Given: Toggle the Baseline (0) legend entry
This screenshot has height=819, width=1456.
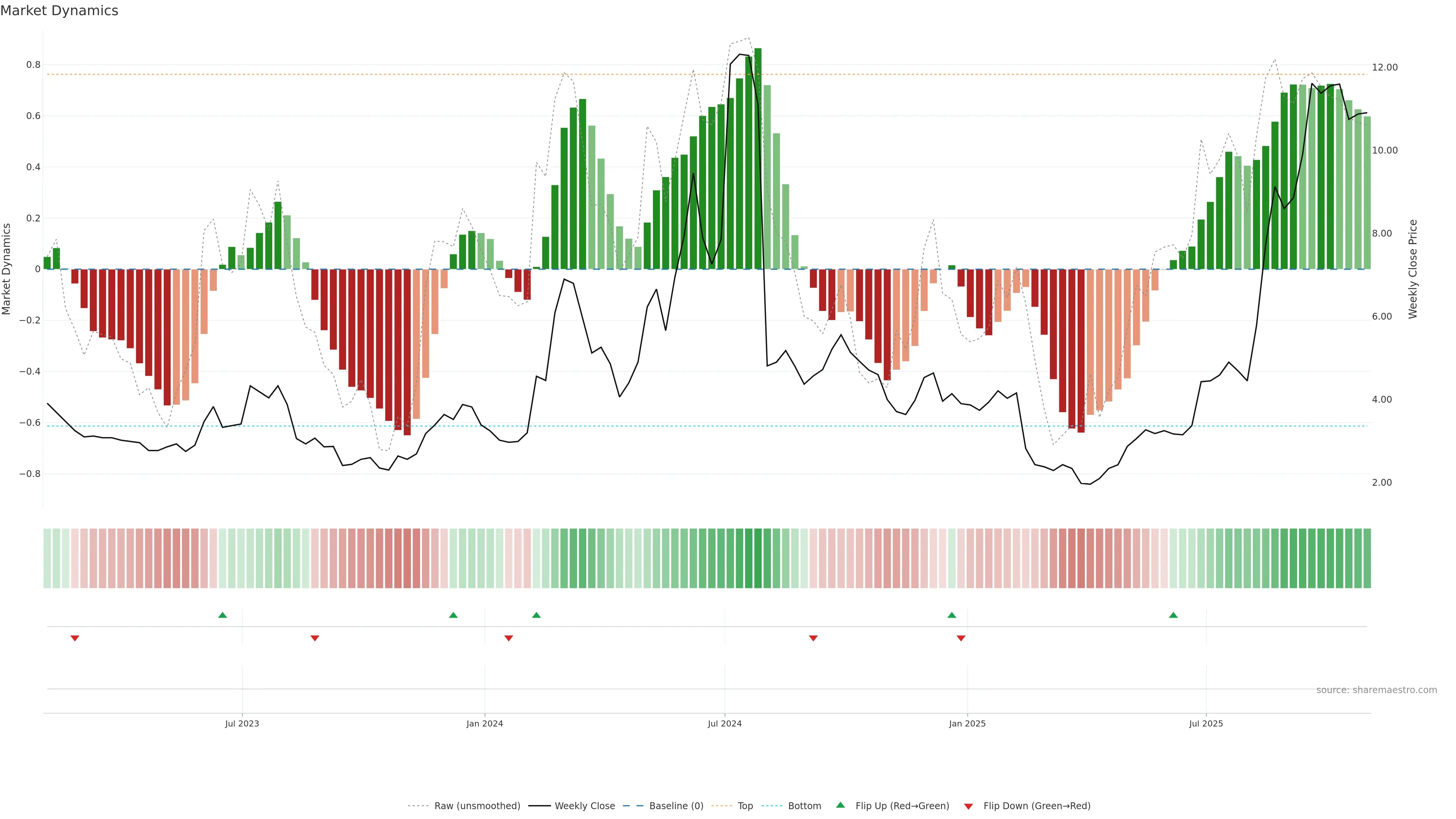Looking at the screenshot, I should tap(676, 805).
